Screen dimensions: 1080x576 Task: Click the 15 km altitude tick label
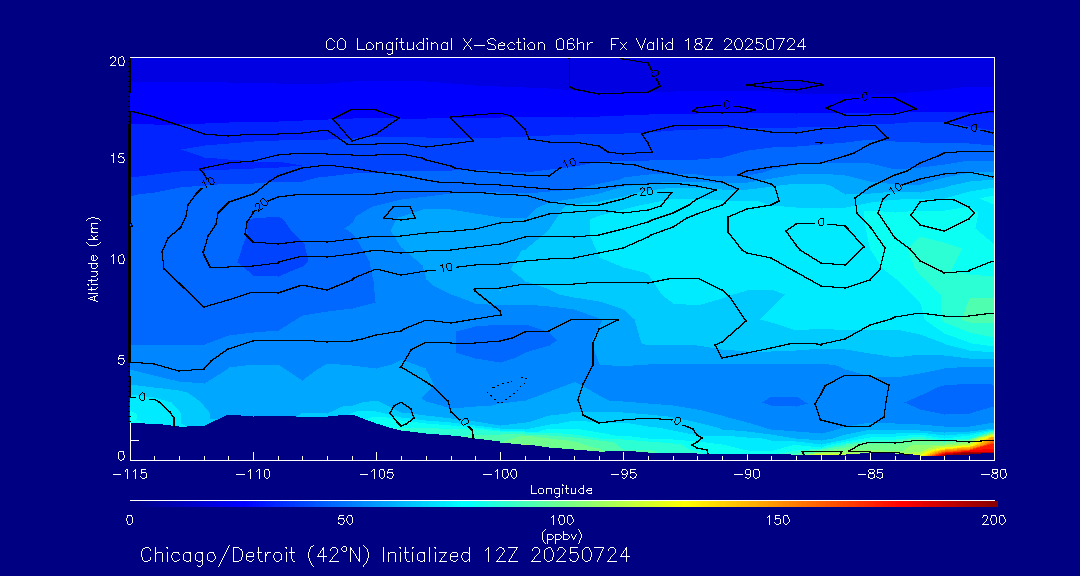tap(115, 159)
